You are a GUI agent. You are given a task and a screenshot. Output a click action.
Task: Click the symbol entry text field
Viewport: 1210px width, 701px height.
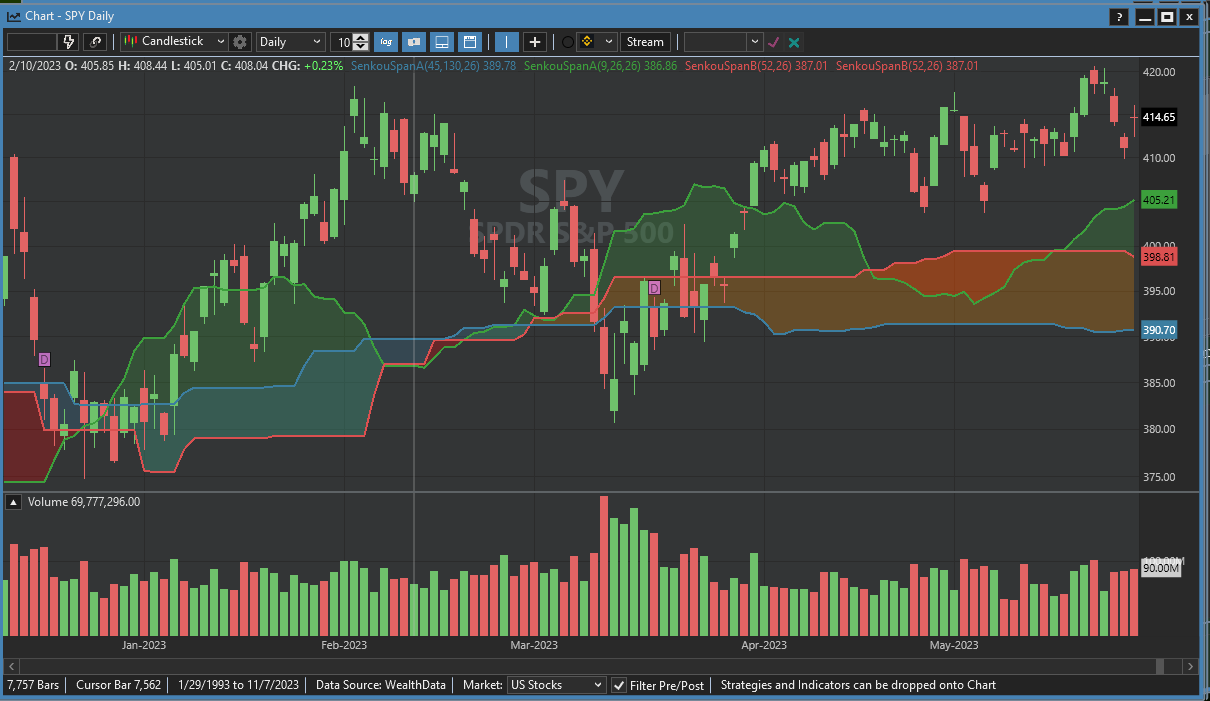32,42
